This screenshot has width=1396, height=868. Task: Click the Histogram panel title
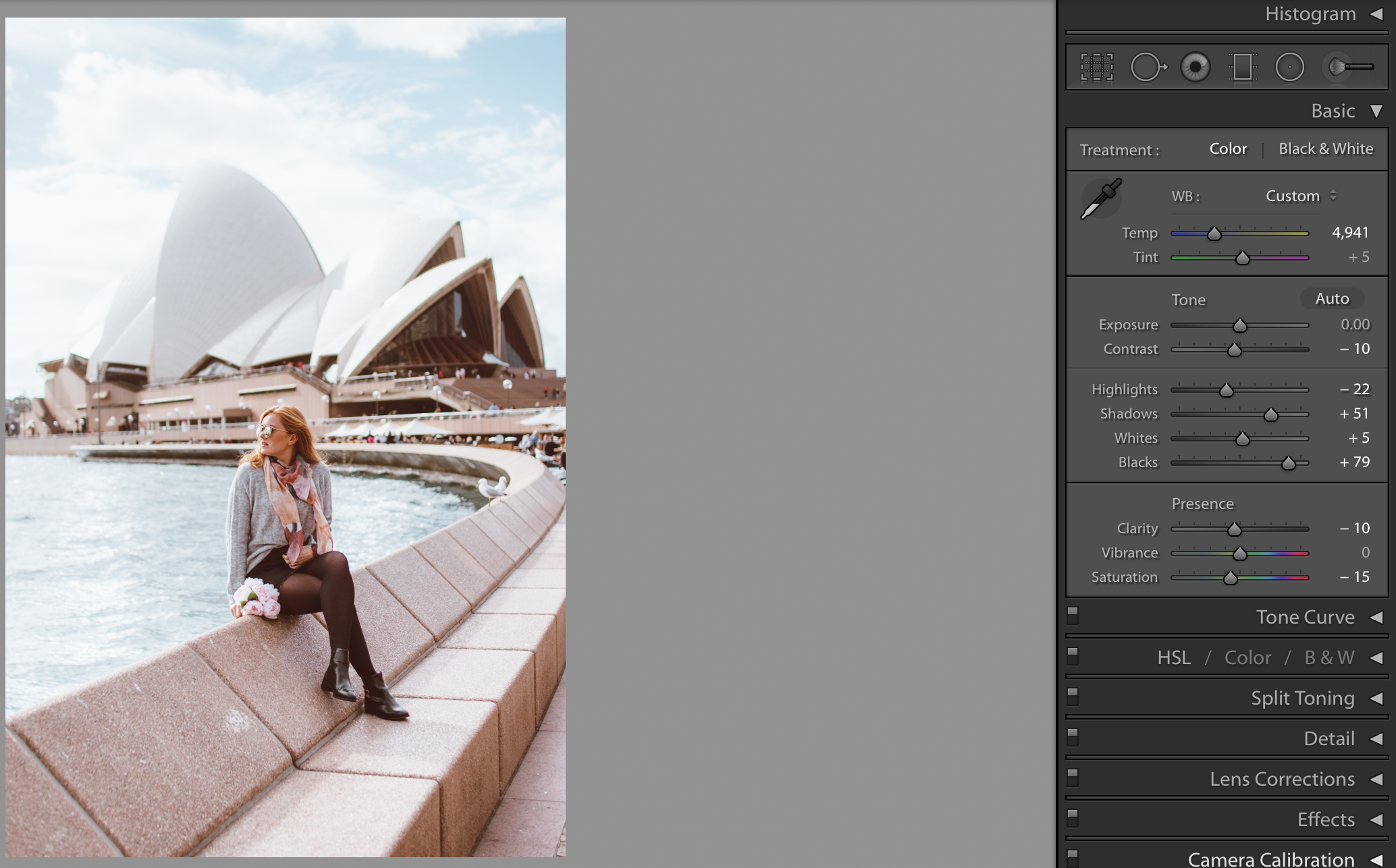[1310, 14]
